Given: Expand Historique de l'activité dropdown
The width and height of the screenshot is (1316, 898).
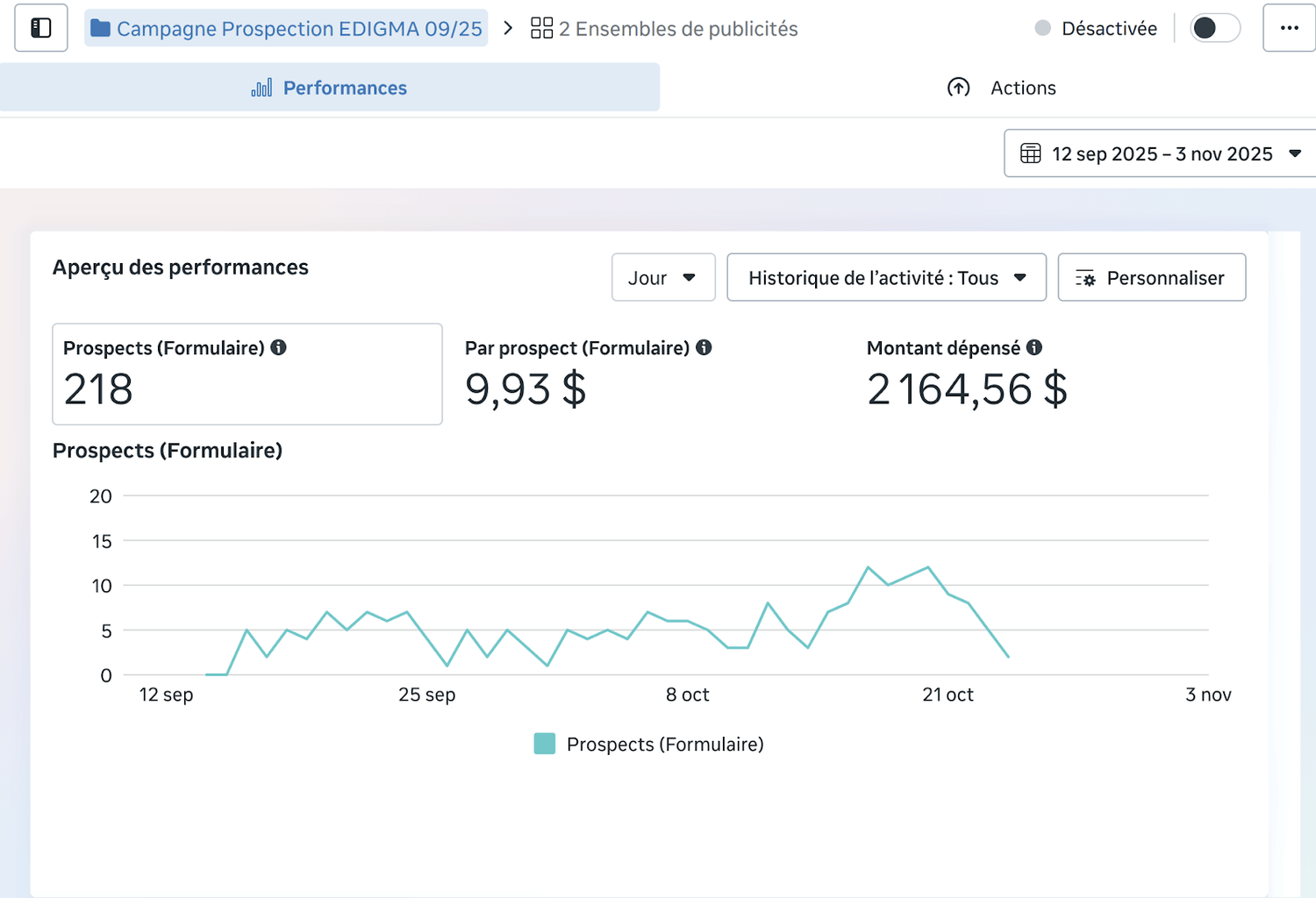Looking at the screenshot, I should tap(886, 278).
